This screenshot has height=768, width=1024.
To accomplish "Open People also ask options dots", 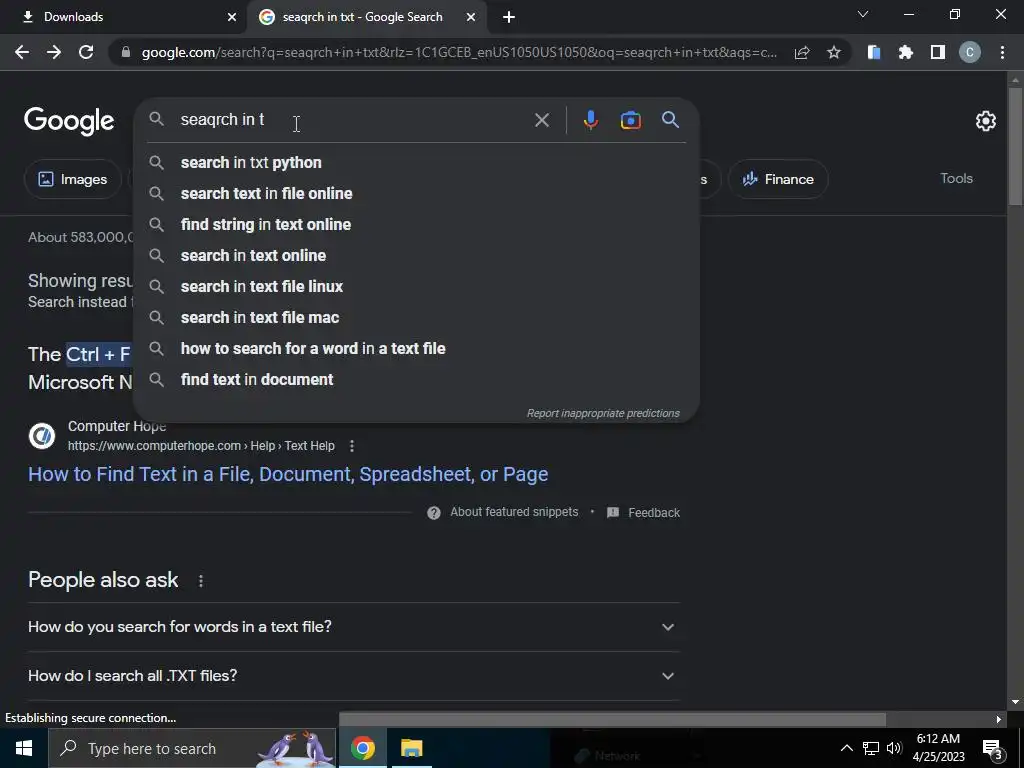I will (x=200, y=581).
